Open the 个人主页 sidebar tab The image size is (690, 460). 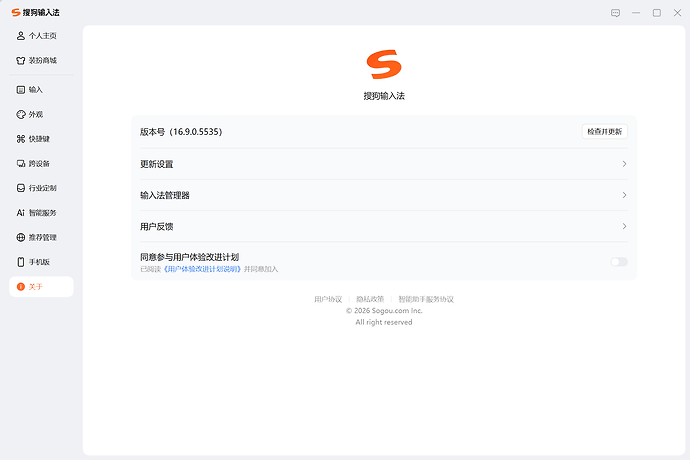coord(41,36)
